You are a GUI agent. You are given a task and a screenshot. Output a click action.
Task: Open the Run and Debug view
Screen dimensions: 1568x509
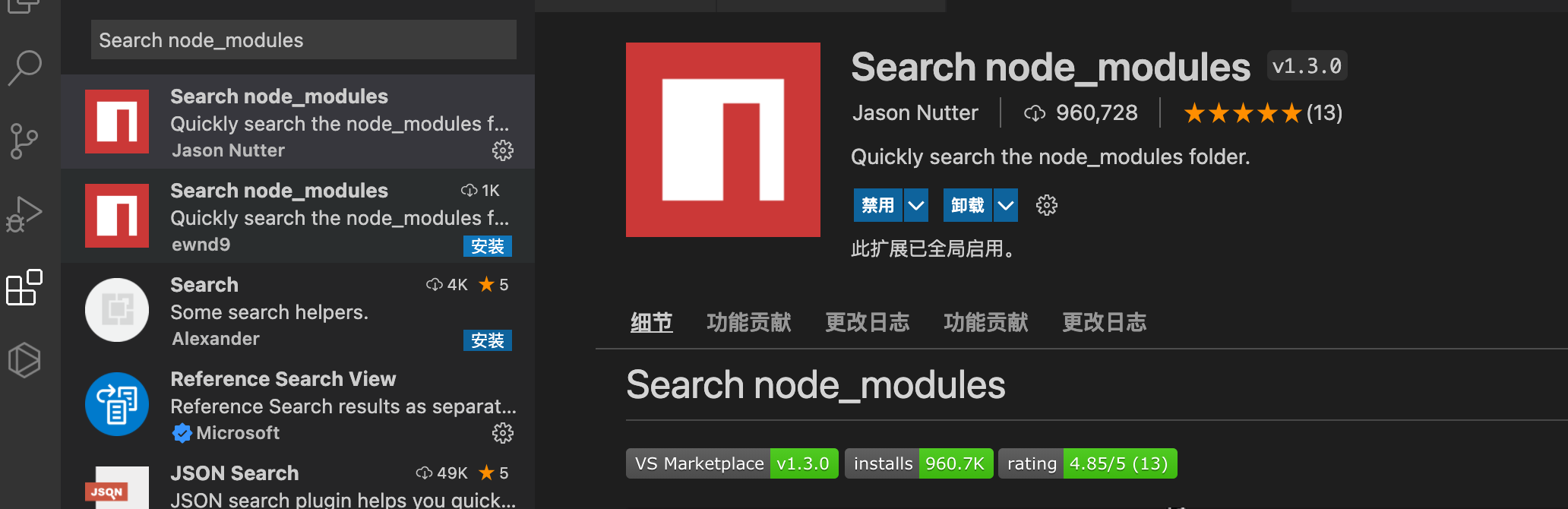pyautogui.click(x=24, y=214)
